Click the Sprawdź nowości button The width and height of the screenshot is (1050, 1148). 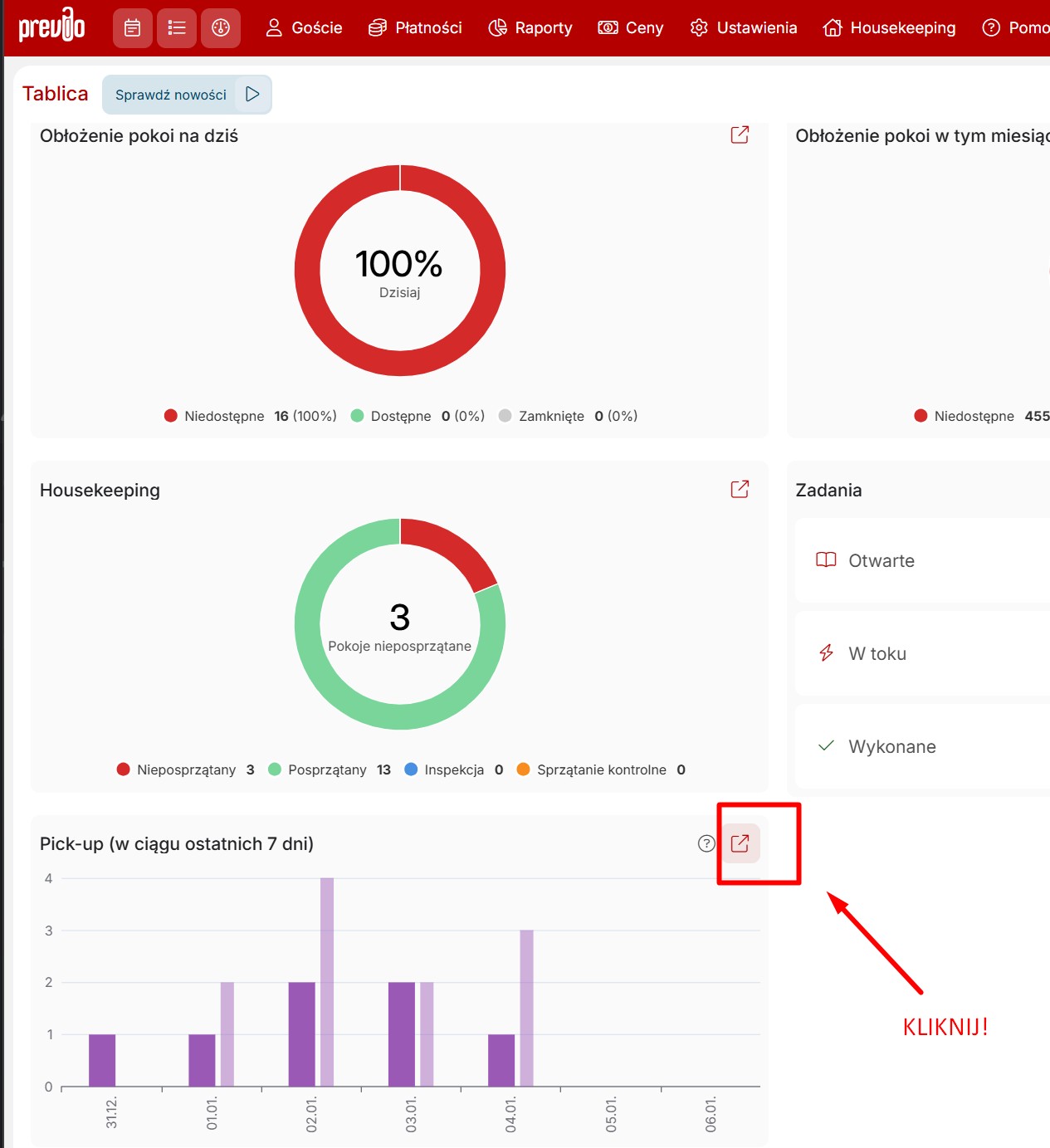pyautogui.click(x=171, y=95)
